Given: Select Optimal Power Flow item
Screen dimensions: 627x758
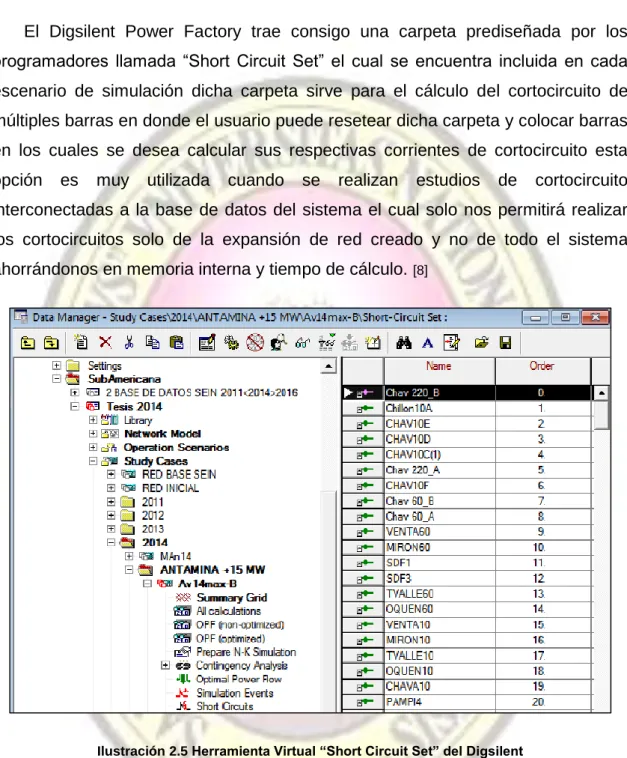Looking at the screenshot, I should (239, 679).
